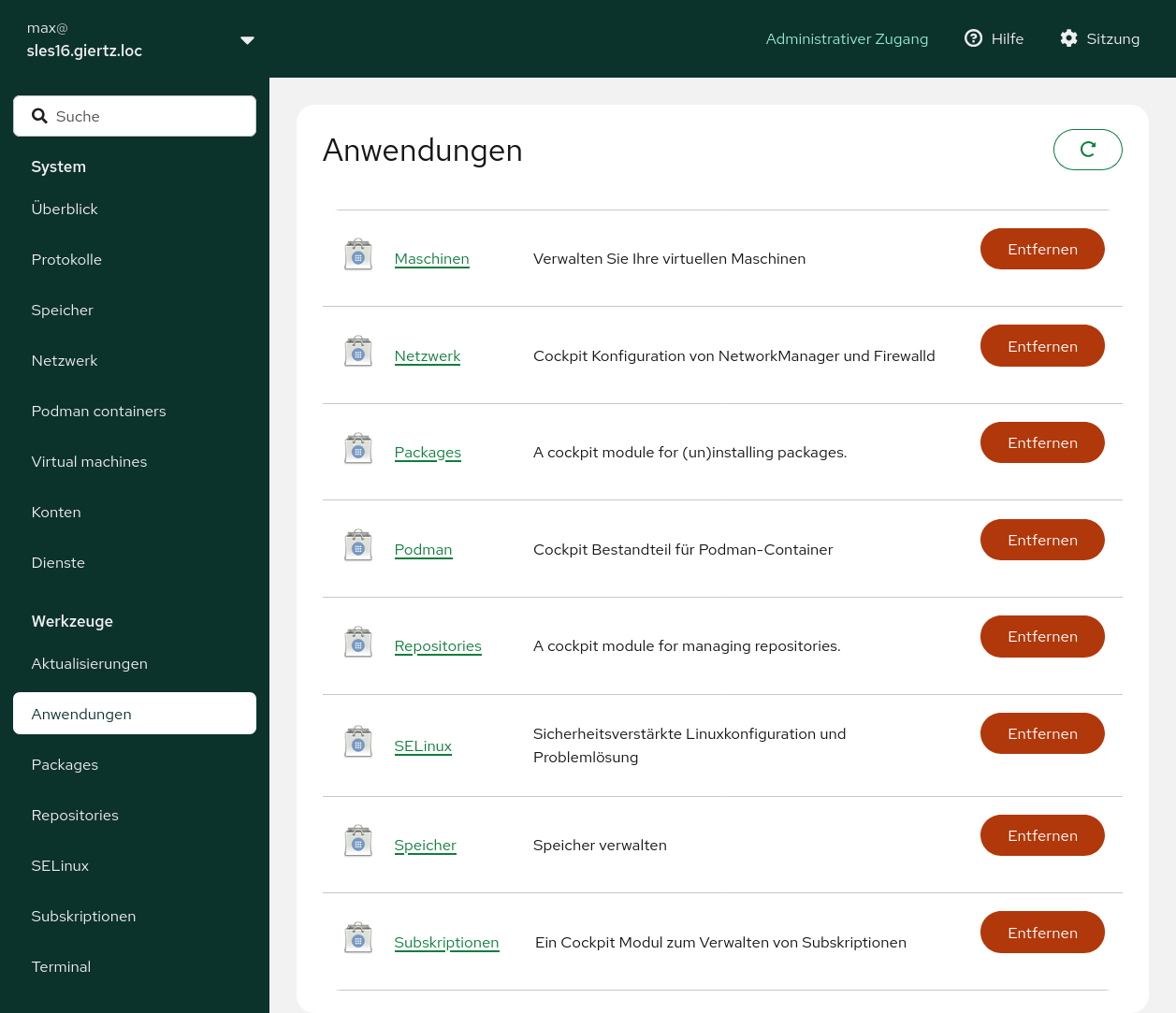1176x1013 pixels.
Task: Click Administrativer Zugang in the top bar
Action: point(847,38)
